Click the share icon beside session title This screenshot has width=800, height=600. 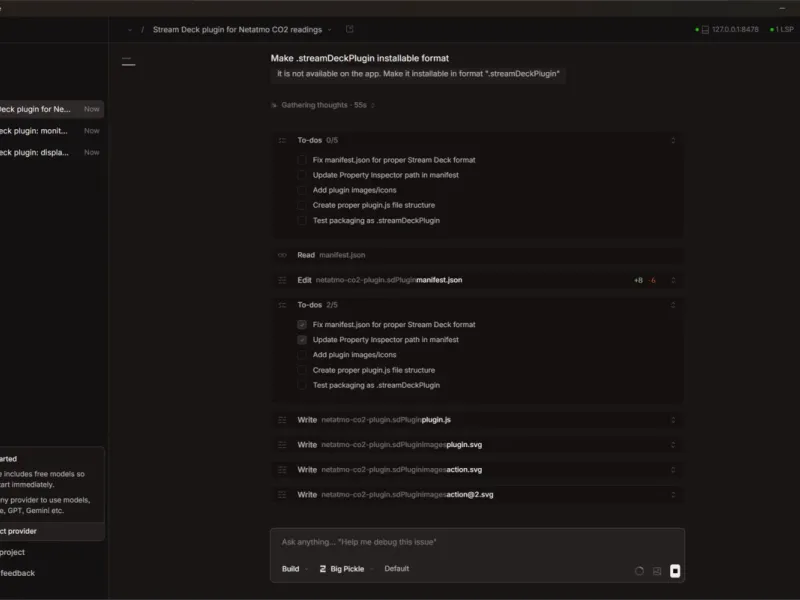[349, 29]
